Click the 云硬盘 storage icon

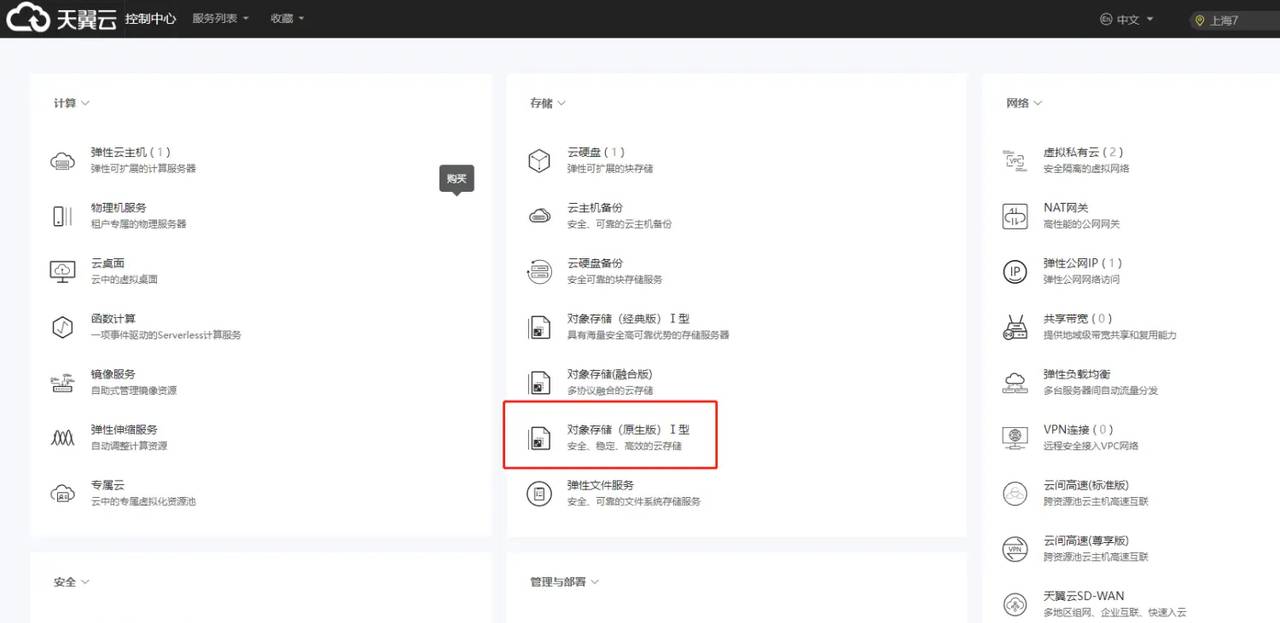(x=539, y=160)
